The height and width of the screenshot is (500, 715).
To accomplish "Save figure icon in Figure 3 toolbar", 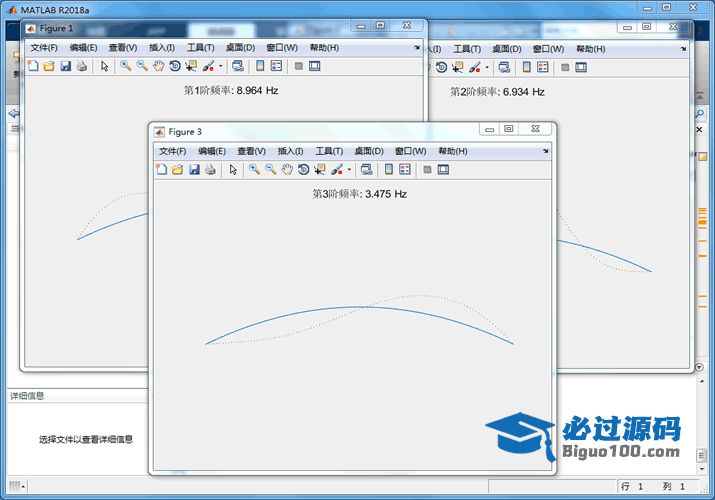I will pos(194,170).
